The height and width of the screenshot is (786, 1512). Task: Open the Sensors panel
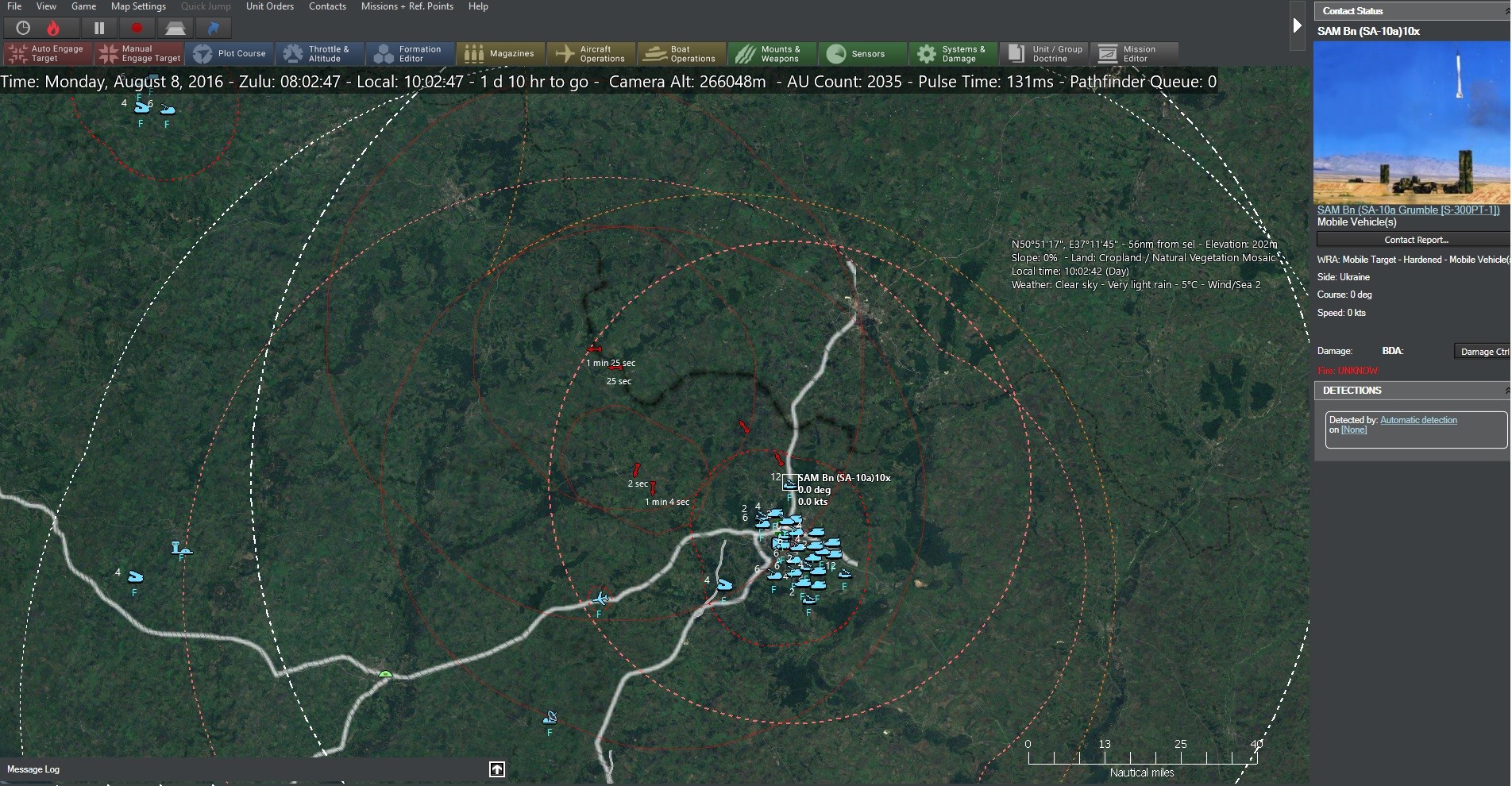[862, 53]
